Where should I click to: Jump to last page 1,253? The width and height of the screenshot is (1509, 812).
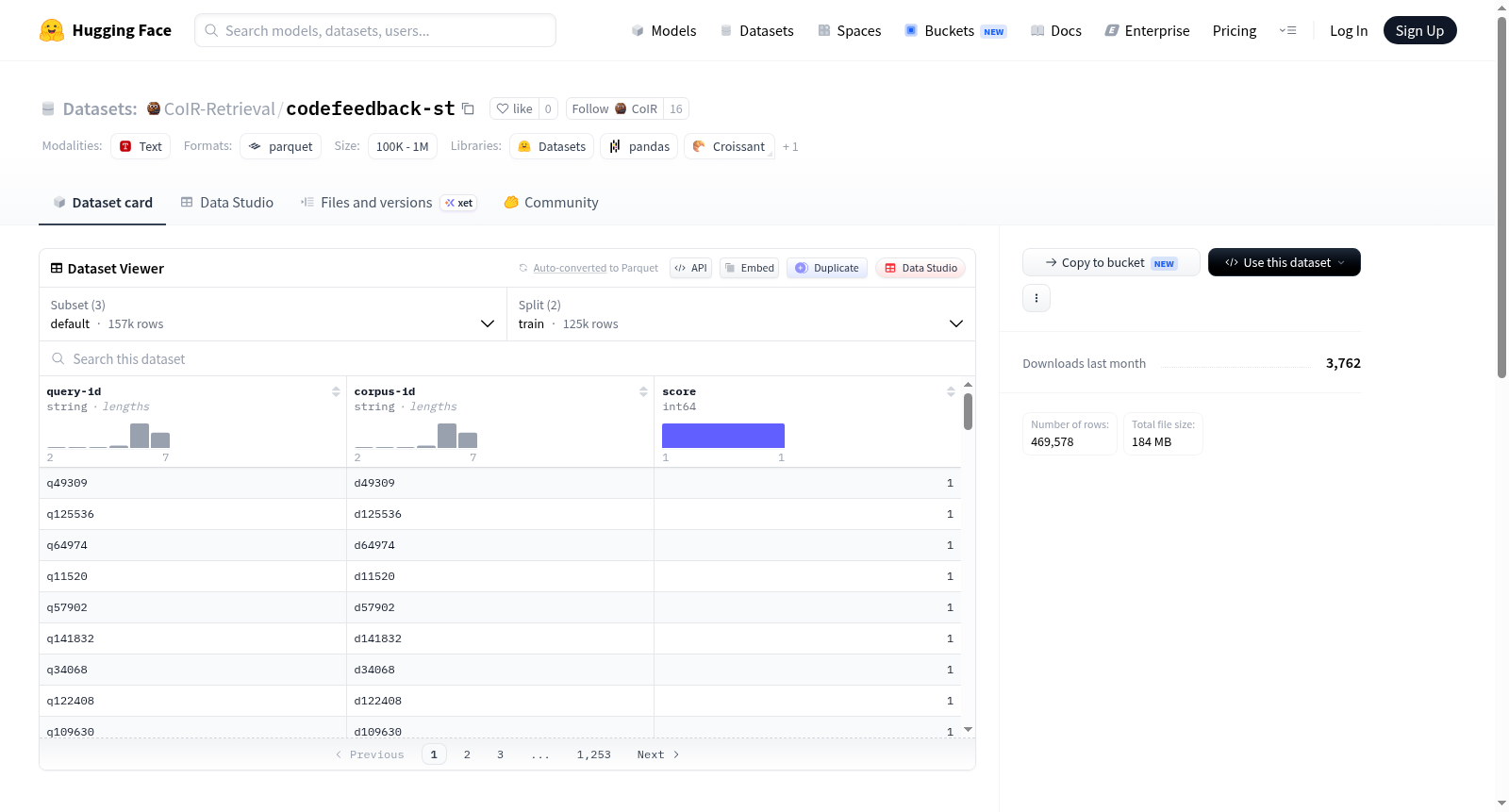594,754
